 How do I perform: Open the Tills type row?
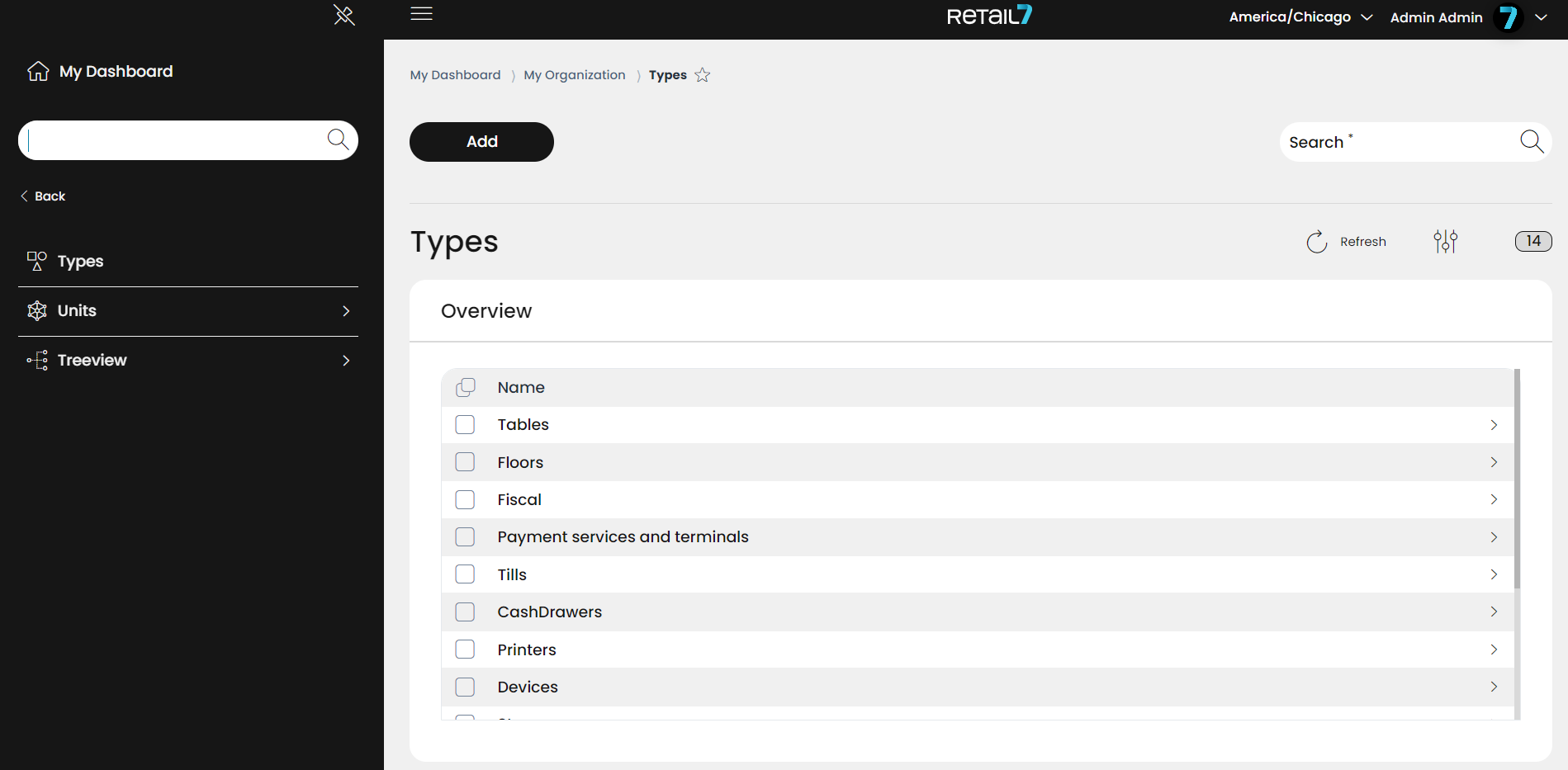pyautogui.click(x=978, y=574)
